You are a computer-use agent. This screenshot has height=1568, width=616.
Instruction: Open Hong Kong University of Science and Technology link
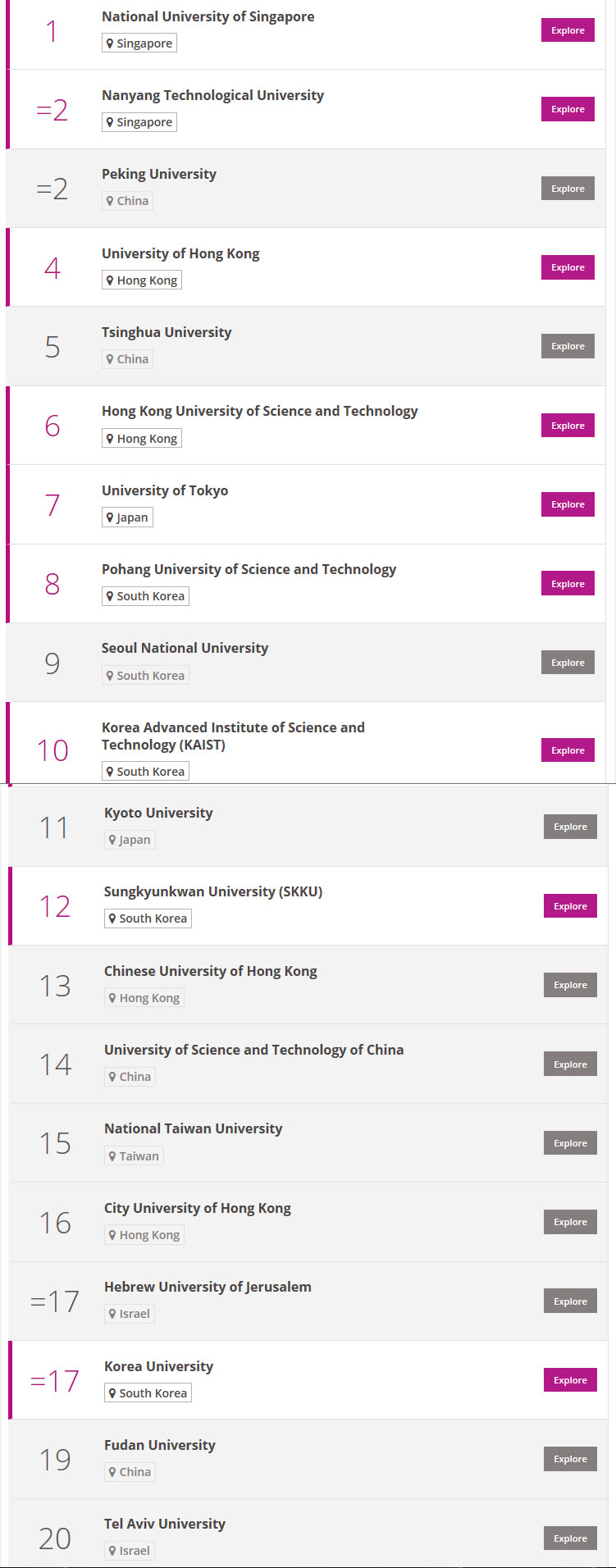[260, 411]
